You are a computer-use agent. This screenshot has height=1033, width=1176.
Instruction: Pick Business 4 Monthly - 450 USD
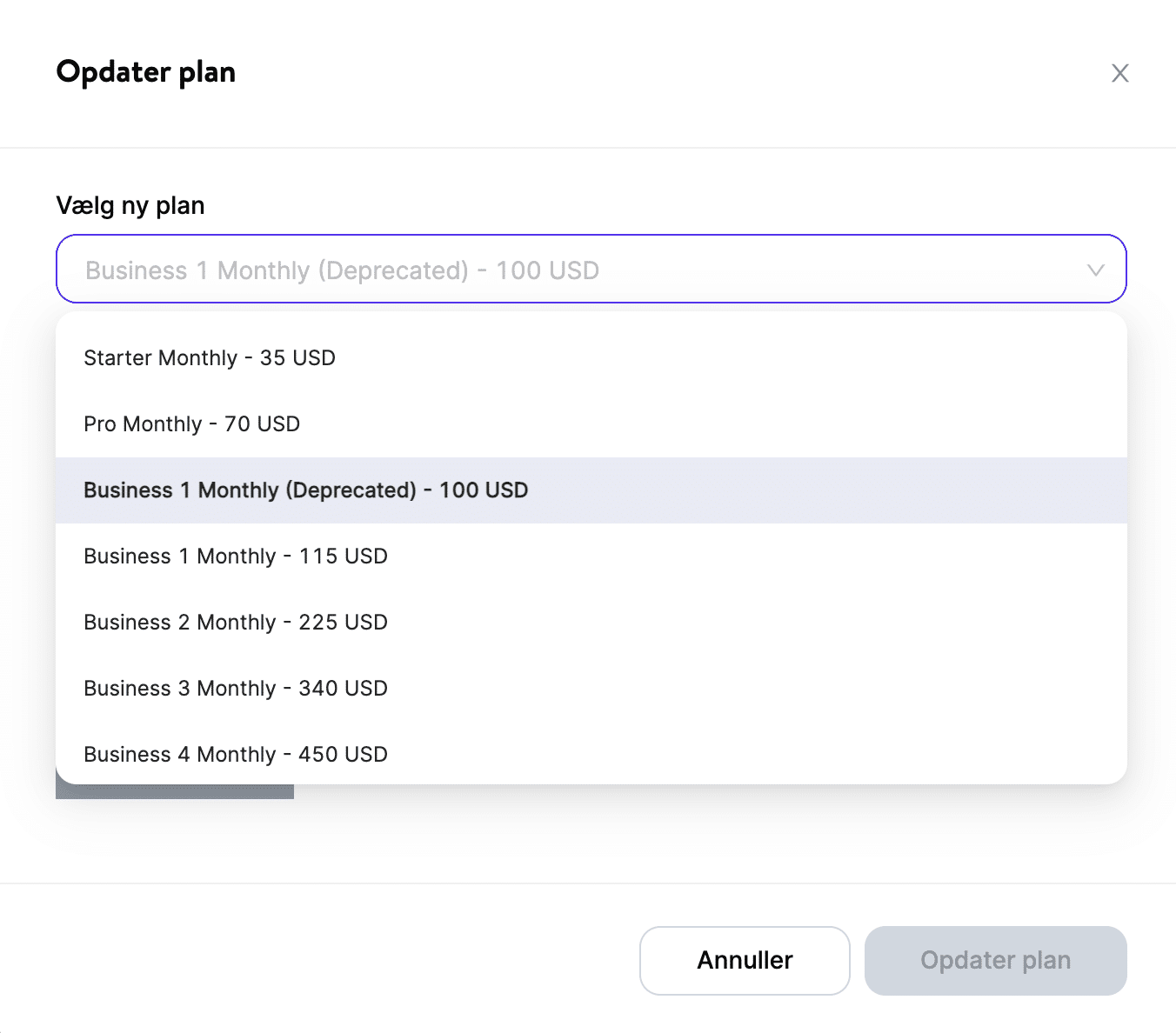pos(236,755)
